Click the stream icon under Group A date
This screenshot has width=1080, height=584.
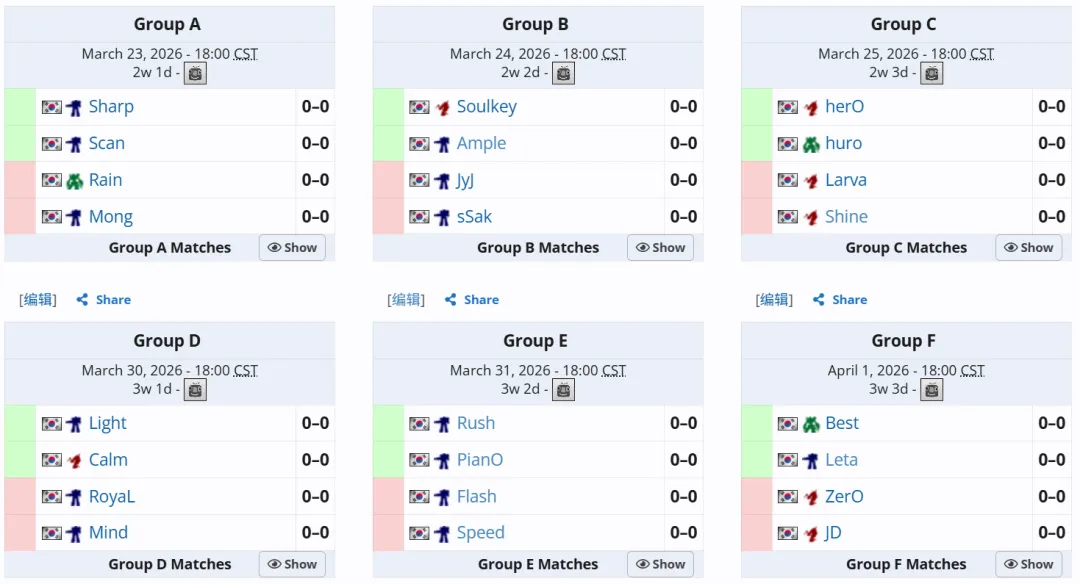click(195, 73)
